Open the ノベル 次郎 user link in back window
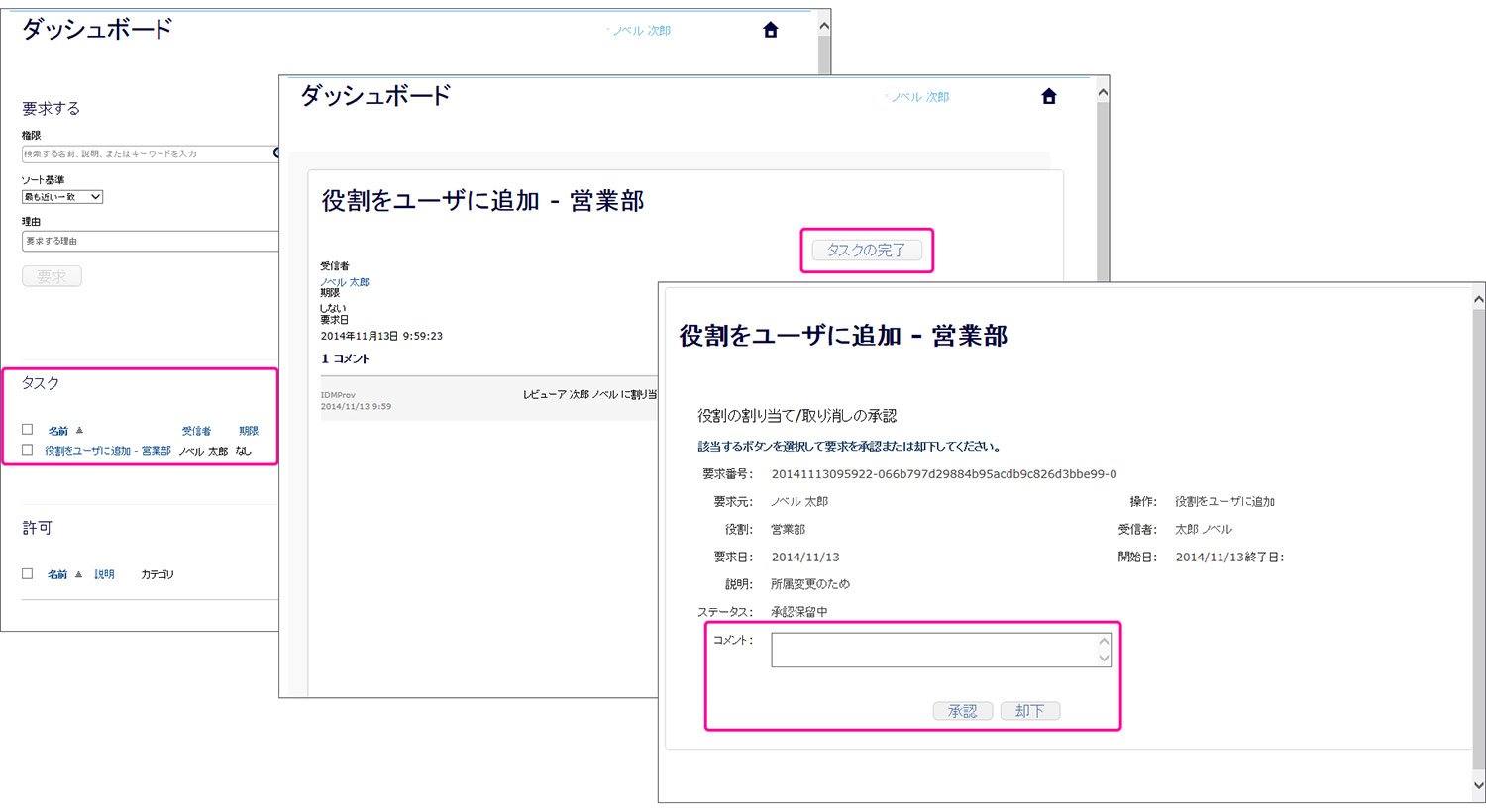This screenshot has height=812, width=1486. [x=641, y=31]
